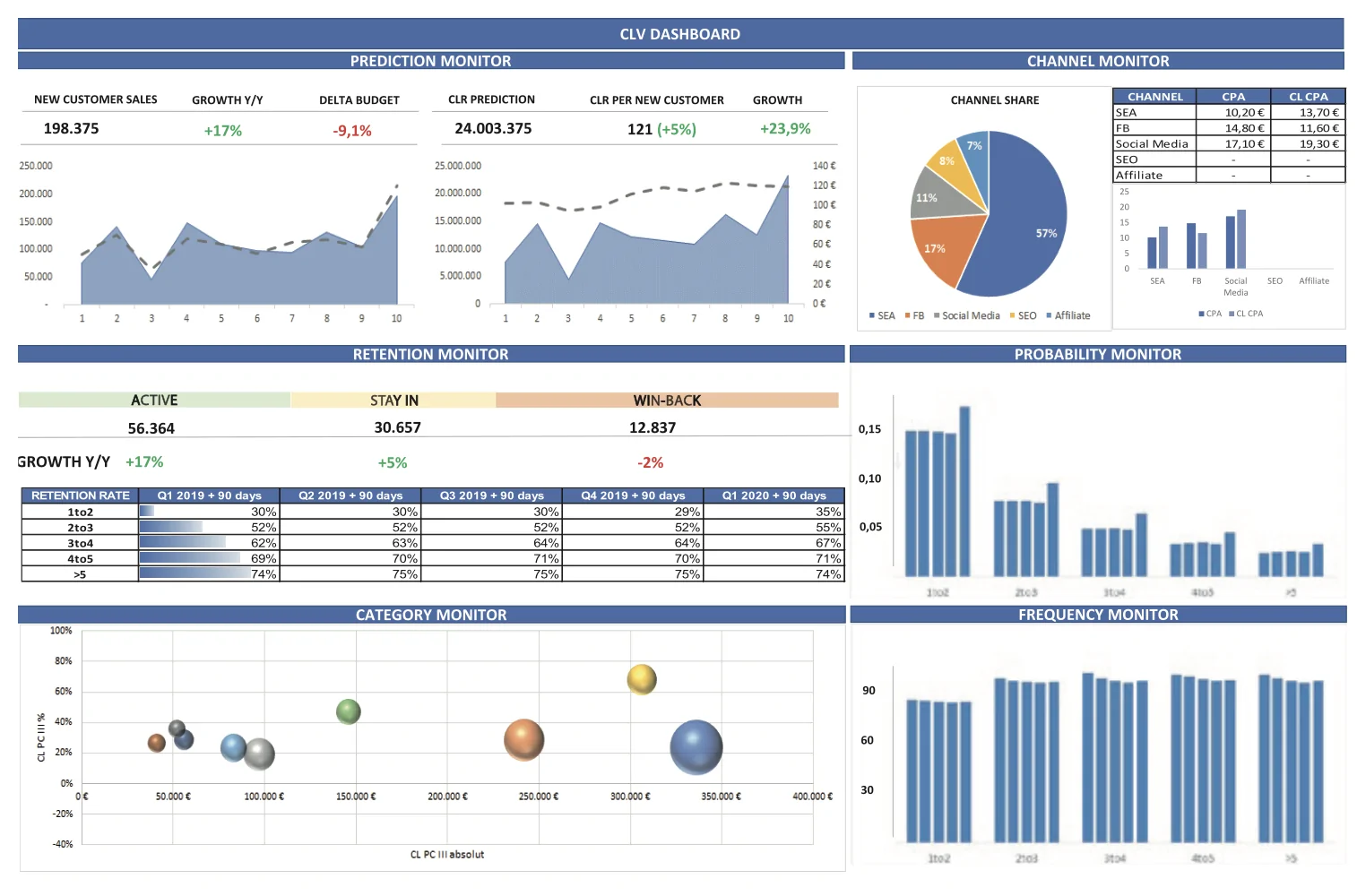The image size is (1357, 896).
Task: Click the 14,80 € CPA cell for FB
Action: pos(1233,128)
